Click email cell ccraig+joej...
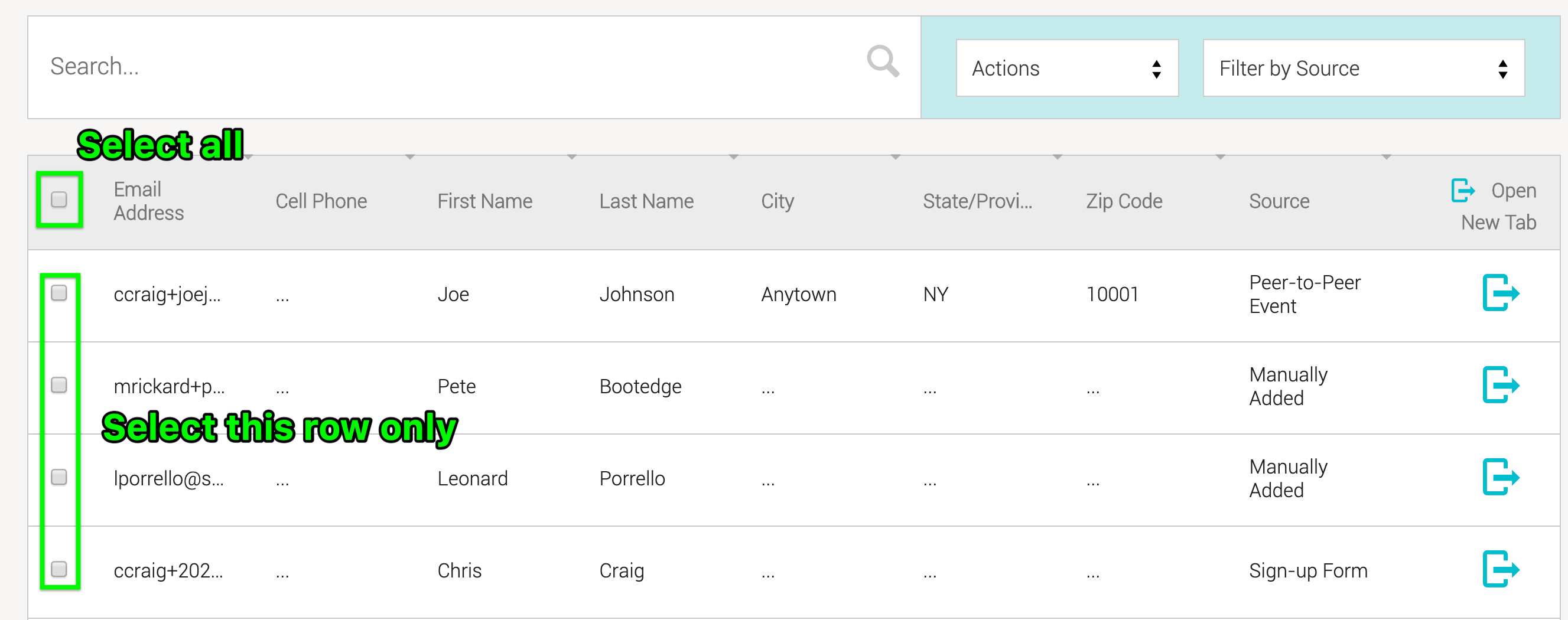This screenshot has height=620, width=1568. click(167, 295)
